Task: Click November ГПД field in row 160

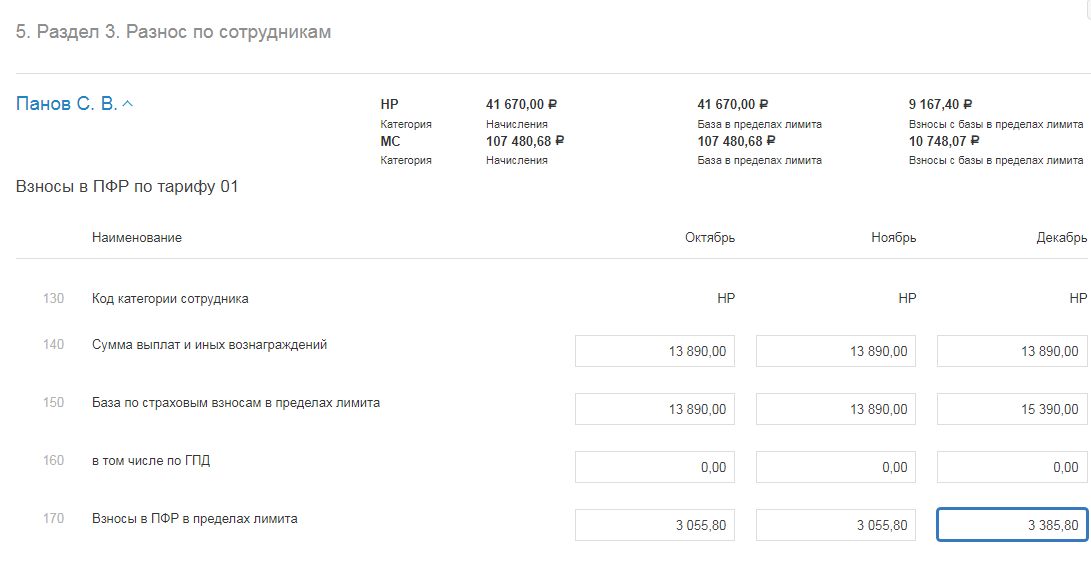Action: [836, 467]
